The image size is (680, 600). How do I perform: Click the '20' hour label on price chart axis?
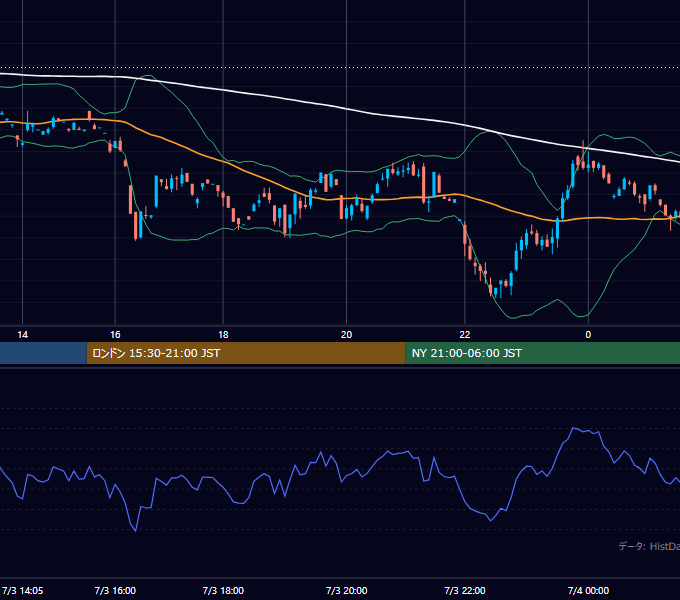coord(346,335)
